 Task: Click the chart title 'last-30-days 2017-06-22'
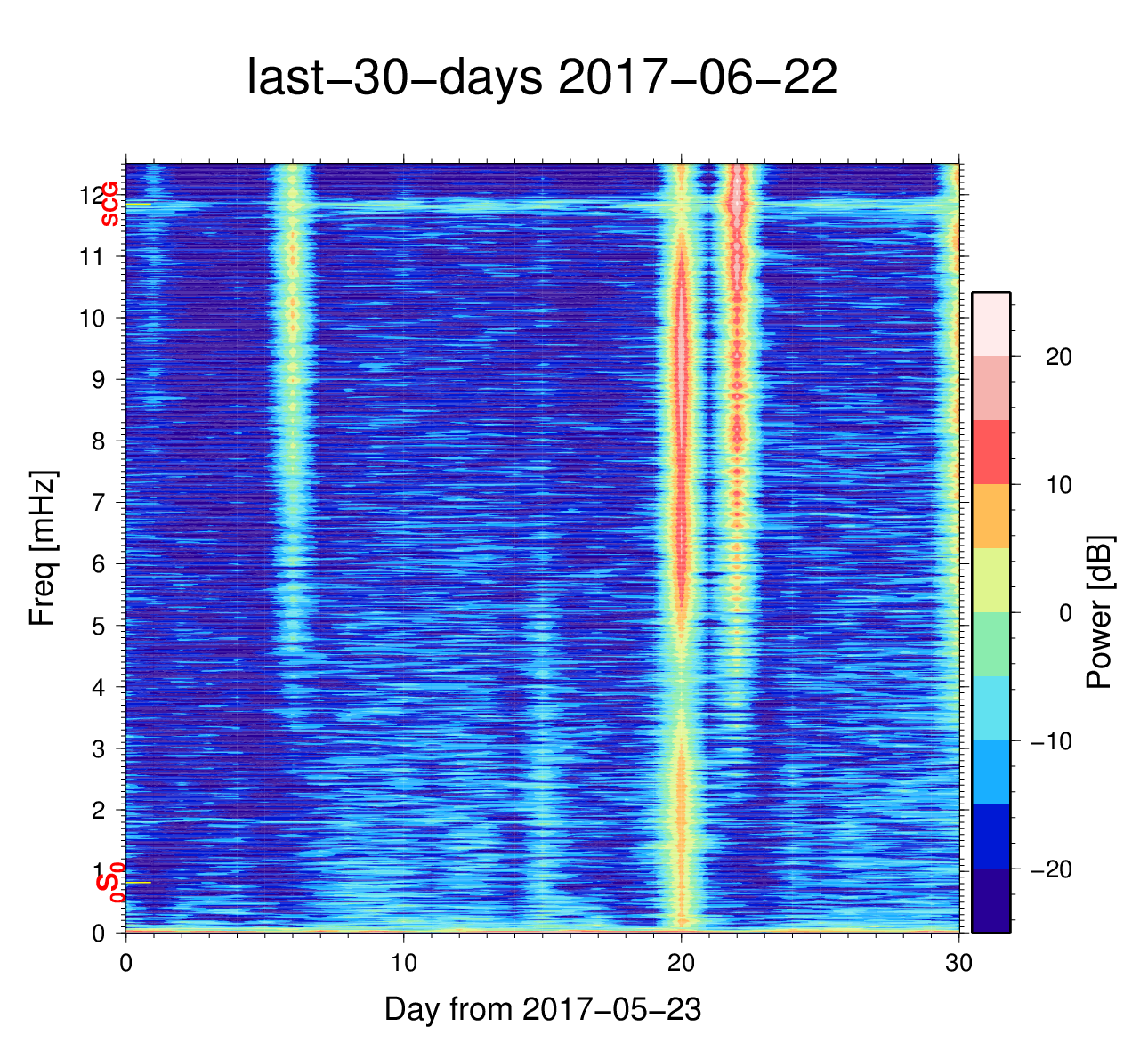coord(541,78)
